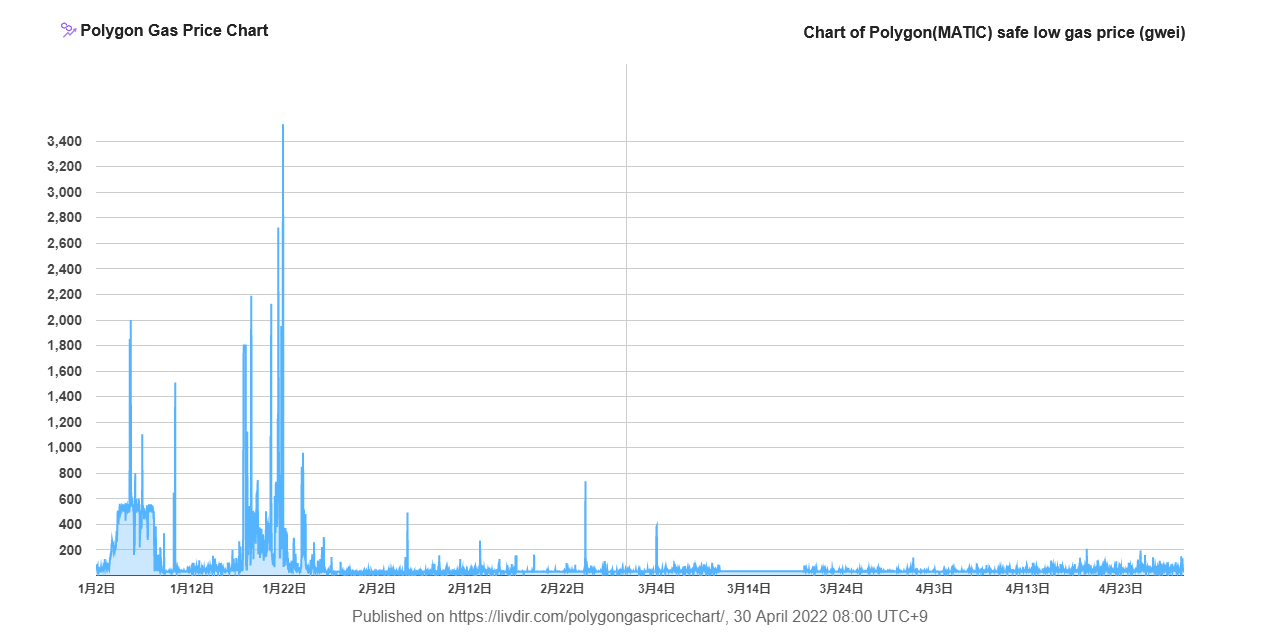Viewport: 1280px width, 640px height.
Task: Click the spike peak right of 2月22日
Action: click(x=585, y=483)
